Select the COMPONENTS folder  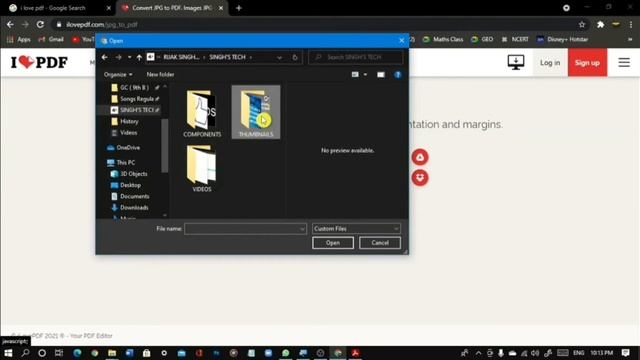202,113
